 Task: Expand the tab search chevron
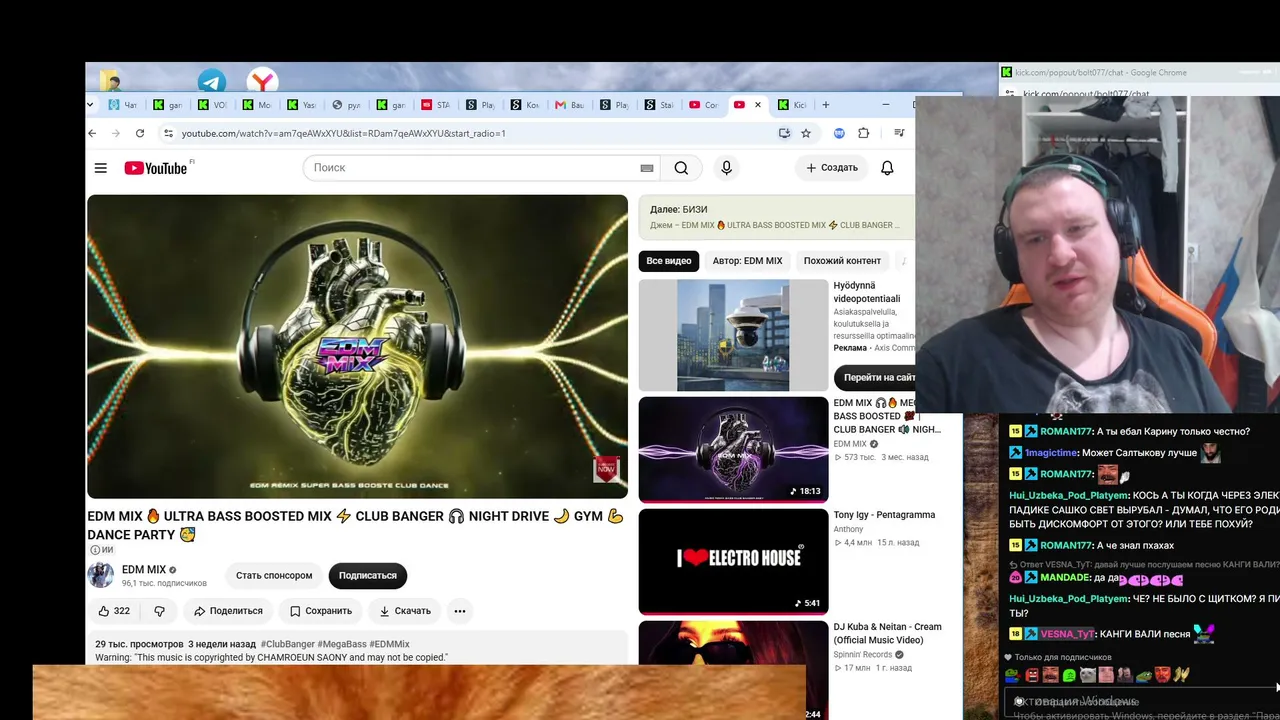click(90, 105)
